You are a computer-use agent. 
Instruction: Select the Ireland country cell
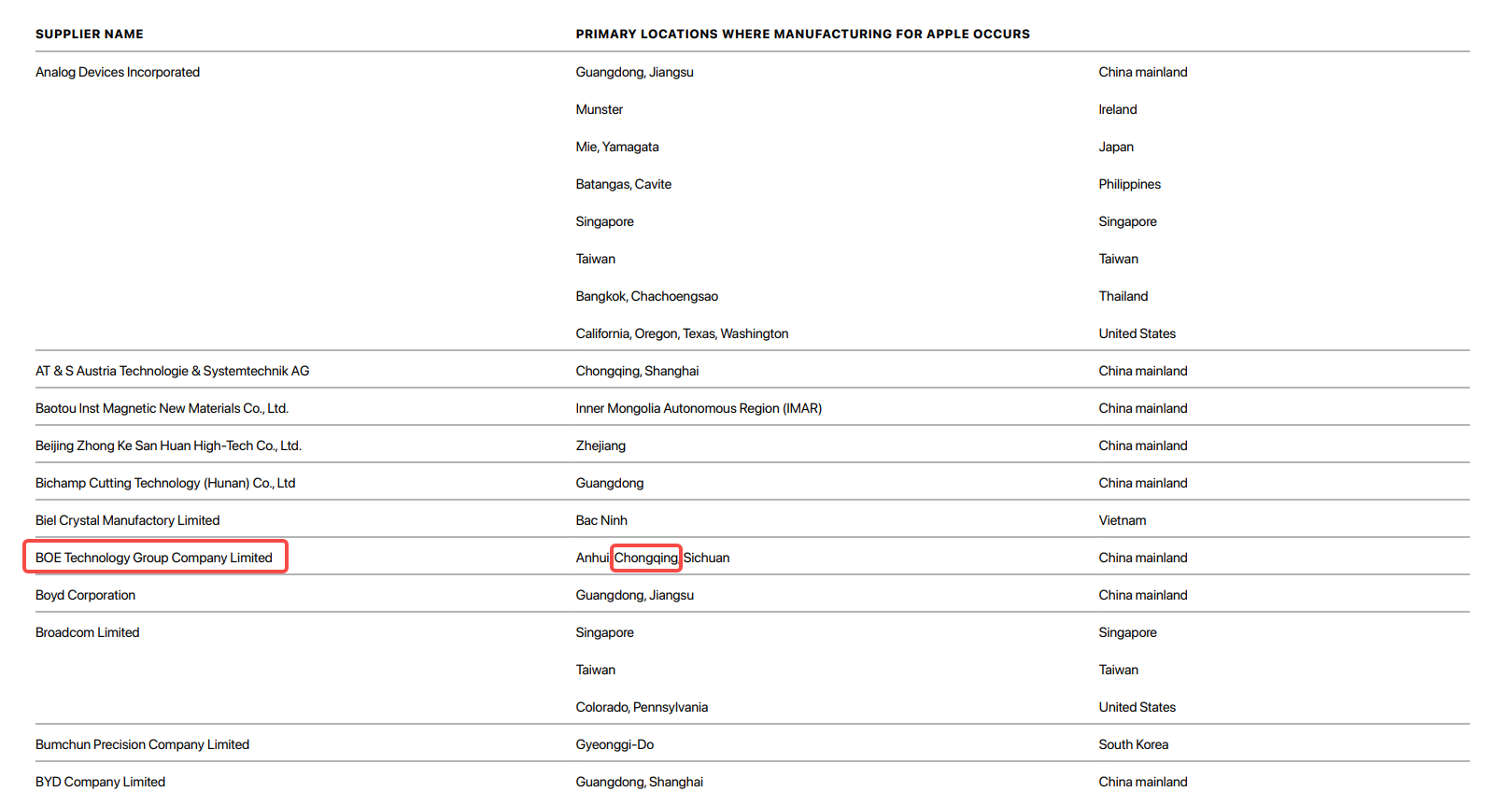click(1117, 109)
